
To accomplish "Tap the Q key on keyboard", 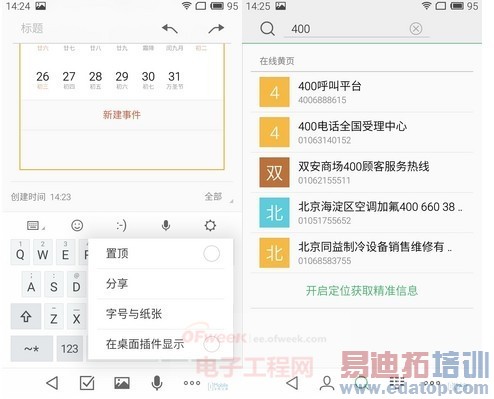I will click(20, 252).
